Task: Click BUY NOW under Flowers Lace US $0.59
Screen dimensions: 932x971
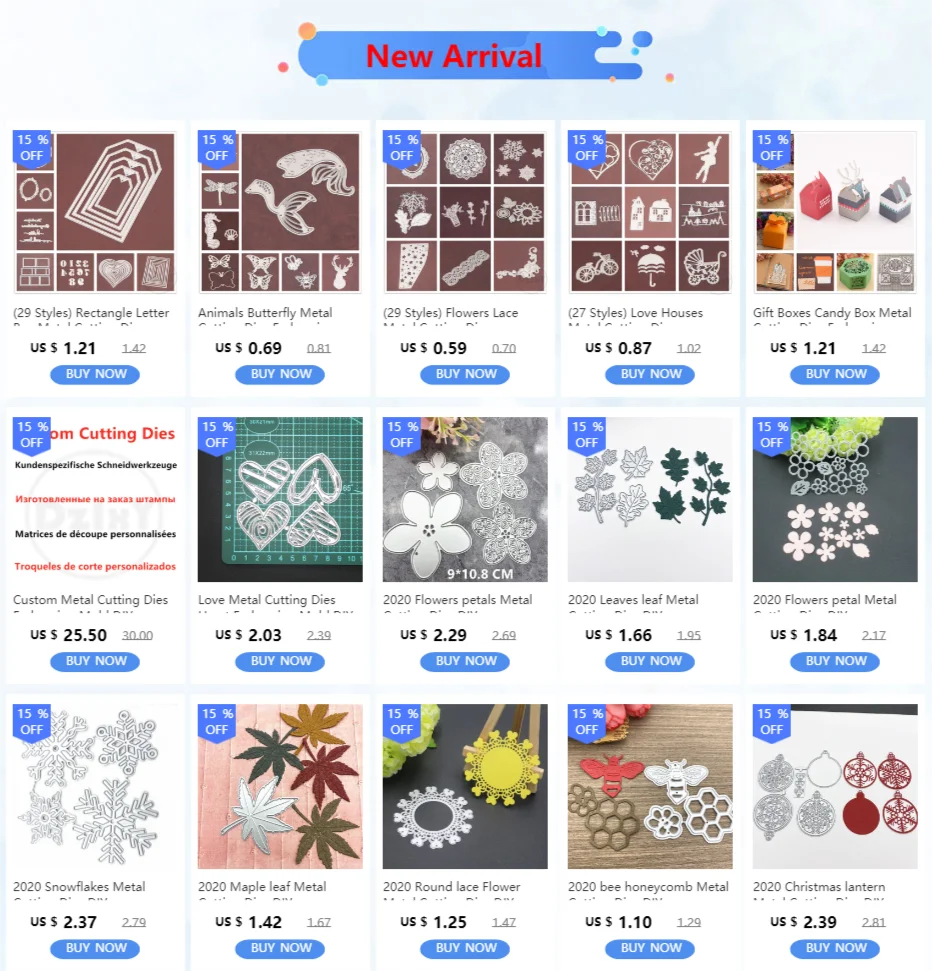Action: click(x=465, y=374)
